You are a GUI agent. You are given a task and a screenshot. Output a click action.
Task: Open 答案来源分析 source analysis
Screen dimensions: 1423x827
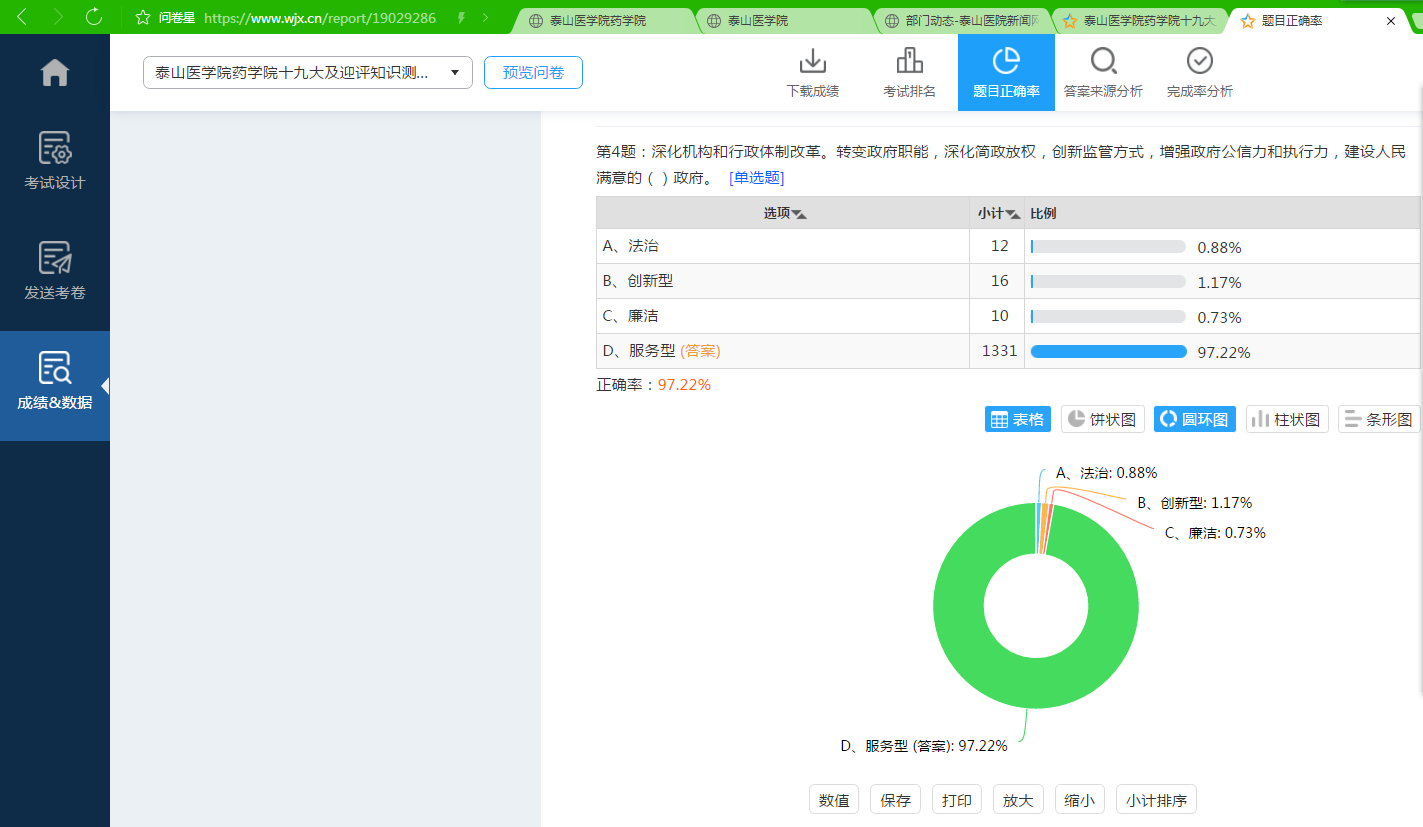point(1103,72)
